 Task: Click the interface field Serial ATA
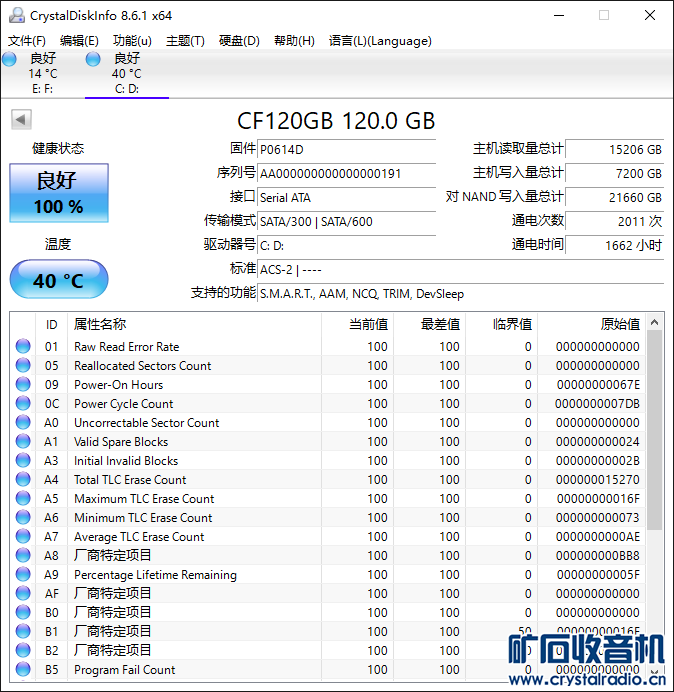click(x=346, y=197)
